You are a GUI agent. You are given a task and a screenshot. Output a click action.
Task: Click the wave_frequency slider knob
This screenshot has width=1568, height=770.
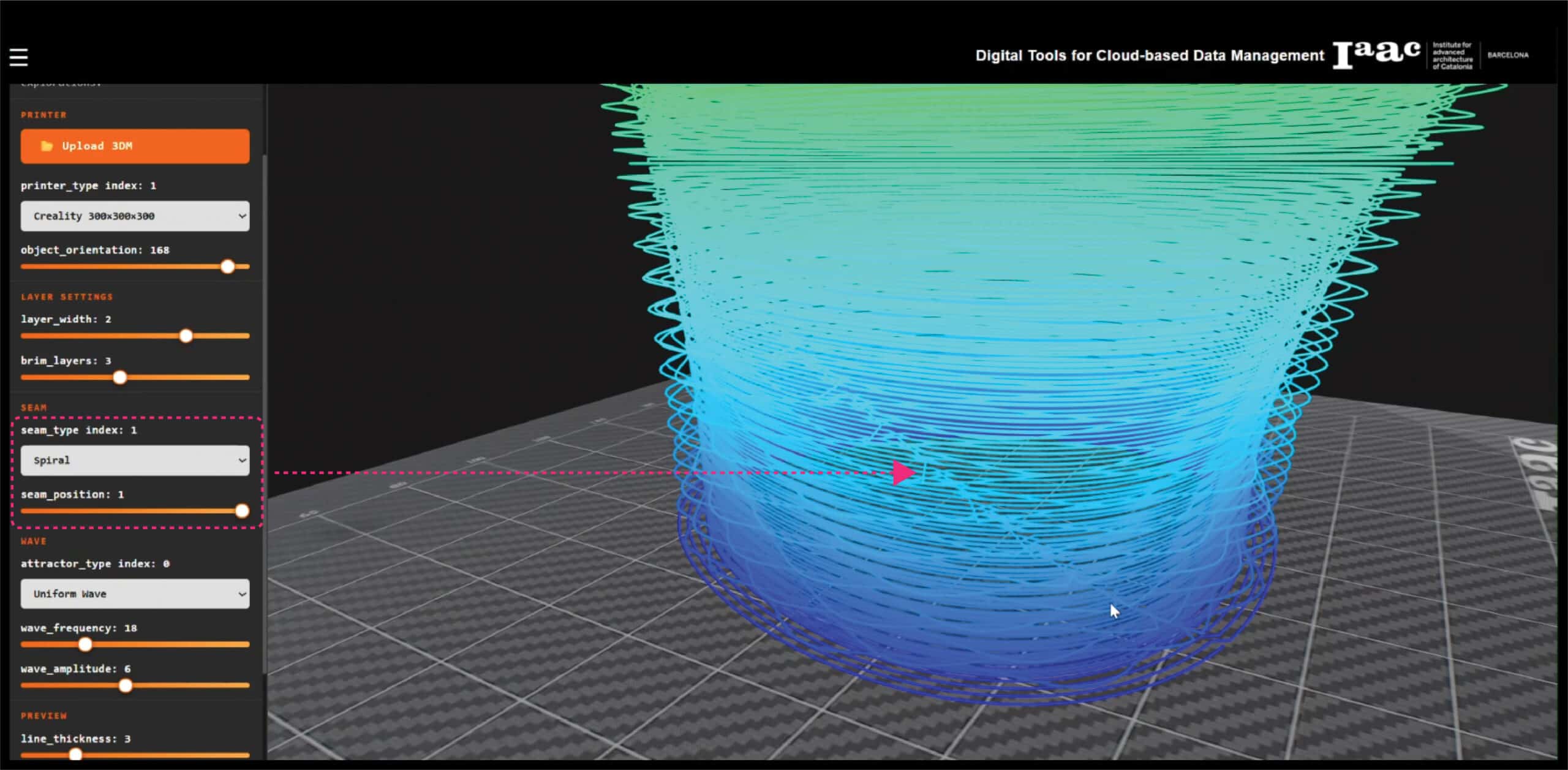[85, 644]
